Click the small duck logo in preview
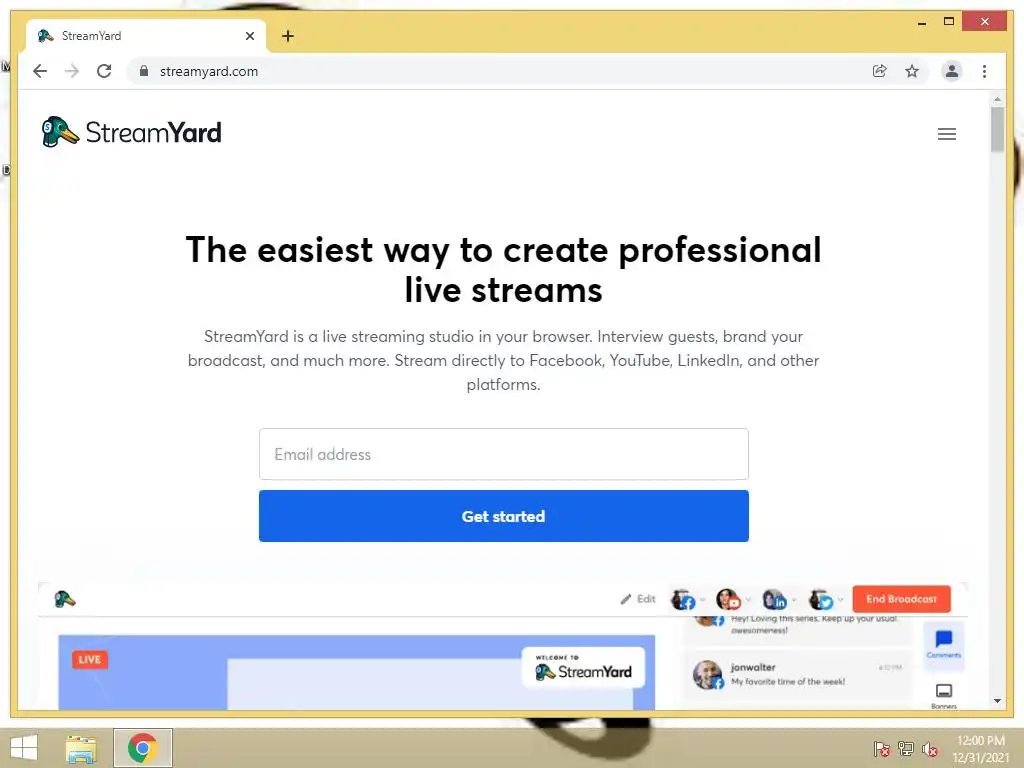Screen dimensions: 1024x768 tap(65, 599)
